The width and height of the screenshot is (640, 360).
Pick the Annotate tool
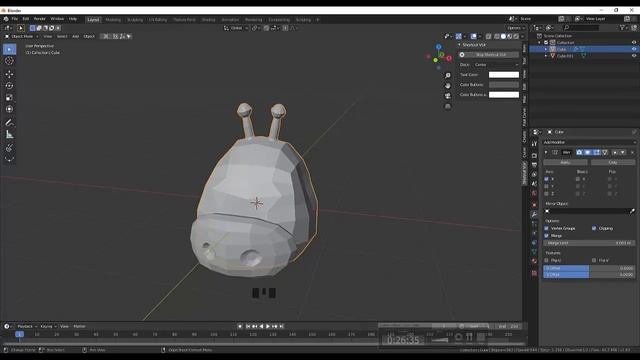(9, 122)
